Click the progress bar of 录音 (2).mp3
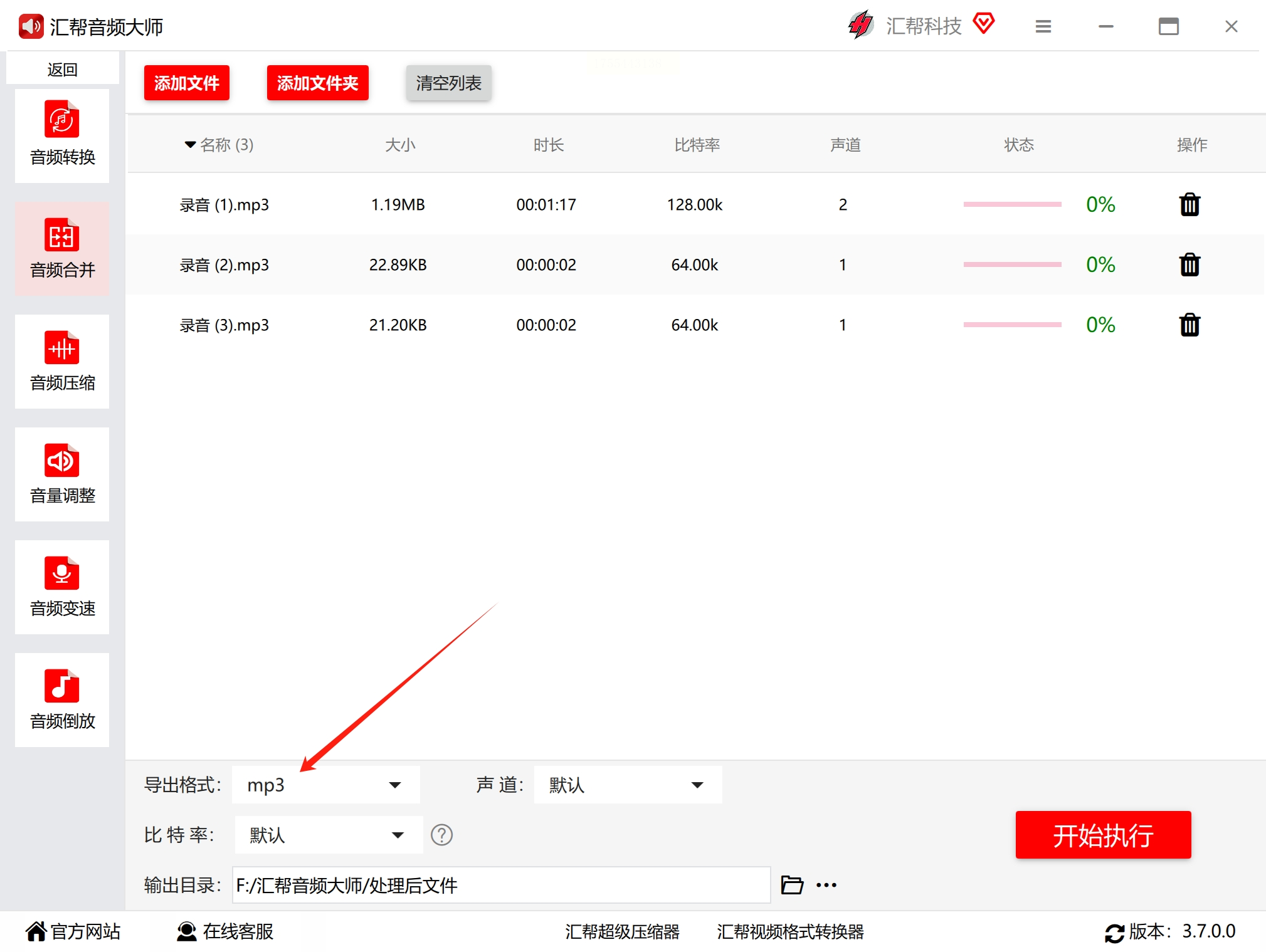Image resolution: width=1266 pixels, height=952 pixels. [x=1011, y=264]
